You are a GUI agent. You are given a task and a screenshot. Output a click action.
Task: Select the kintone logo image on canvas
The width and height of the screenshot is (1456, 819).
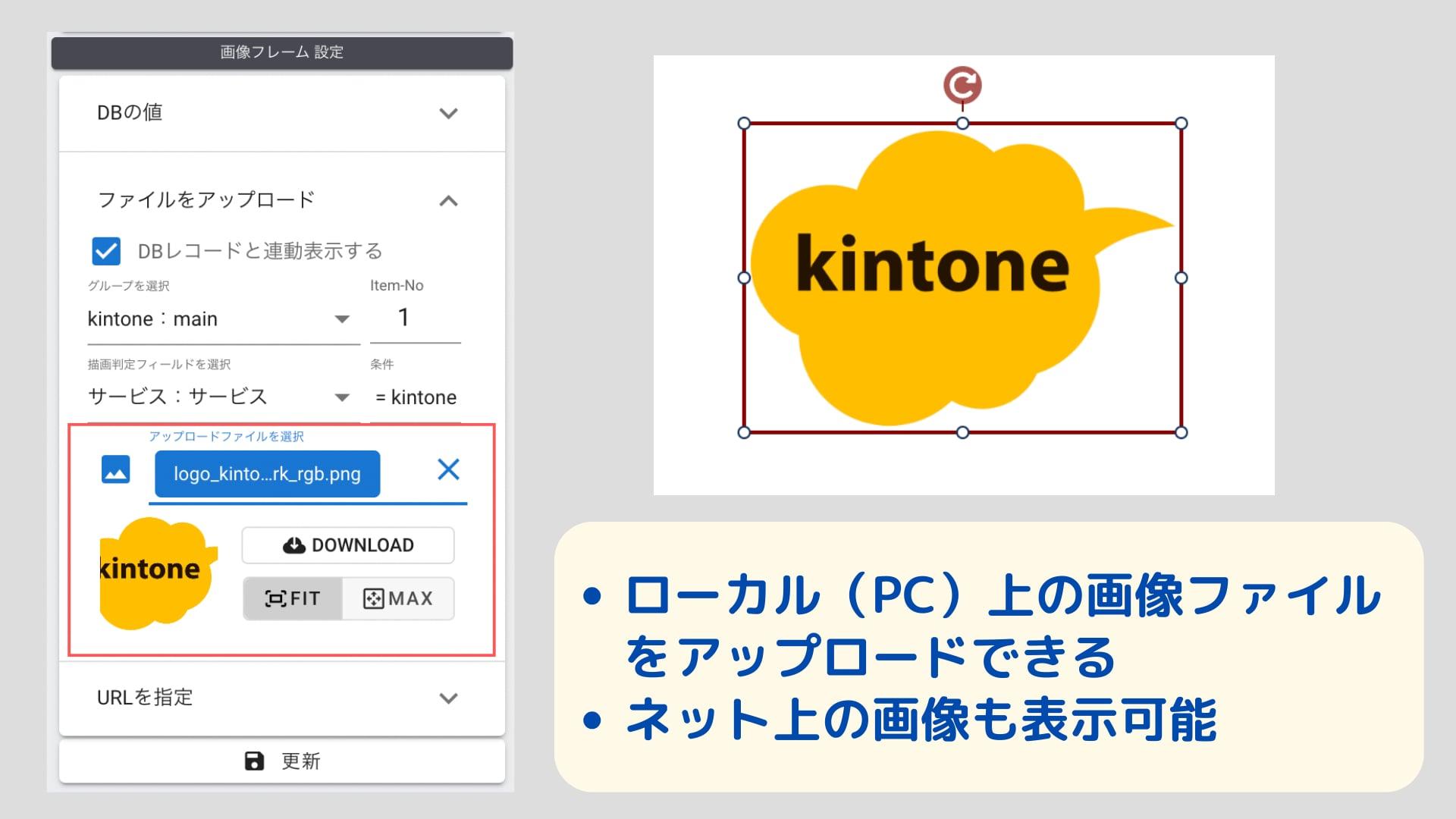[x=962, y=278]
